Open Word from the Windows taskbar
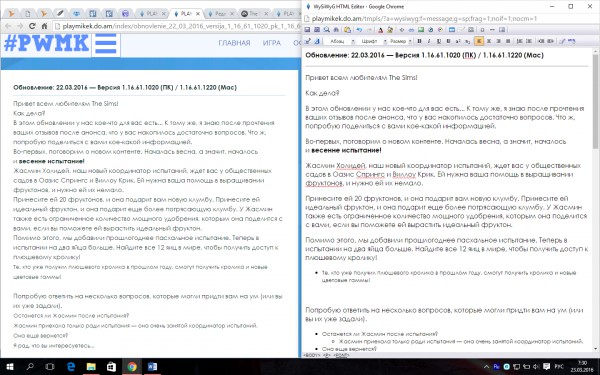600x375 pixels. (x=152, y=367)
